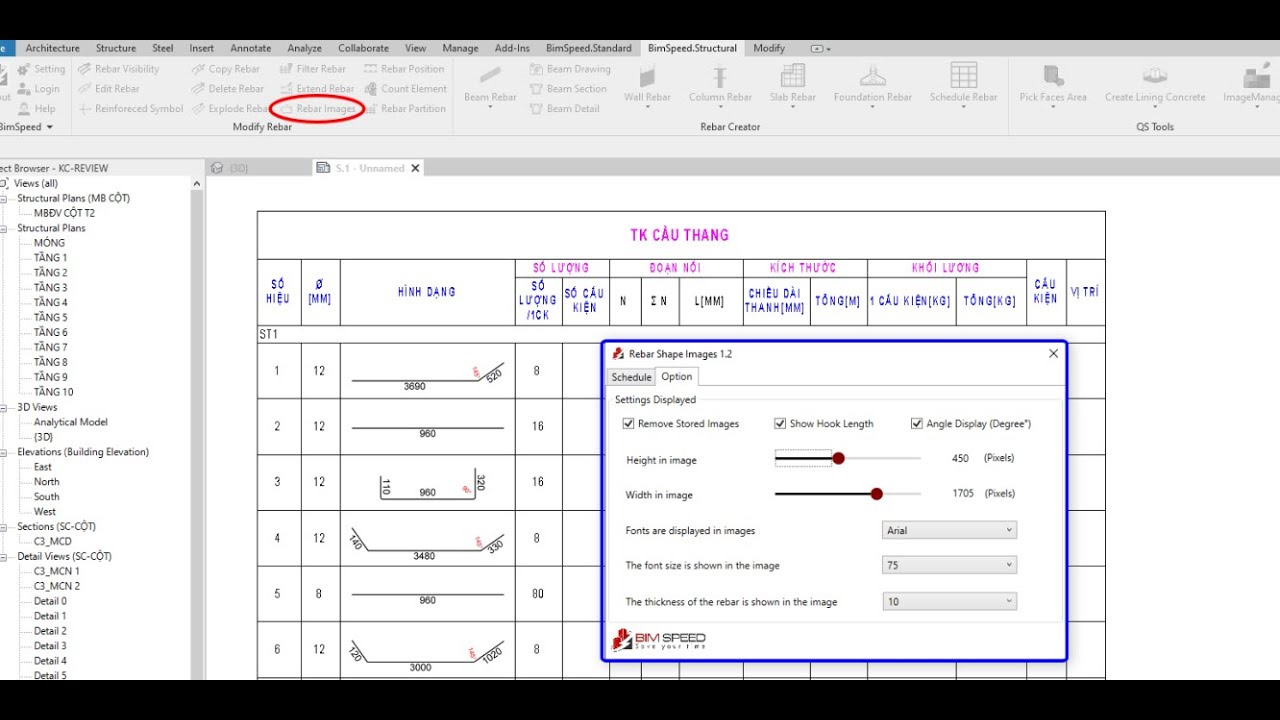This screenshot has height=720, width=1280.
Task: Open Pick Faces Area dropdown arrow
Action: [1053, 107]
